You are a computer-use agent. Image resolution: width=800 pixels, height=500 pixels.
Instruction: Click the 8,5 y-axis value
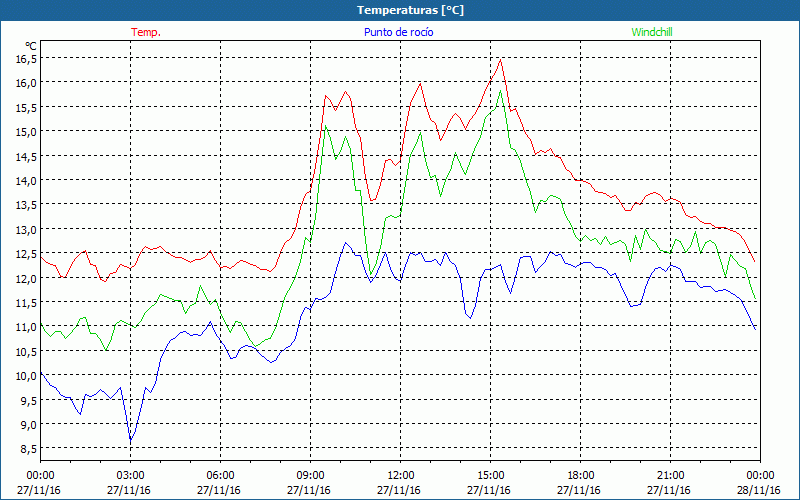coord(29,449)
